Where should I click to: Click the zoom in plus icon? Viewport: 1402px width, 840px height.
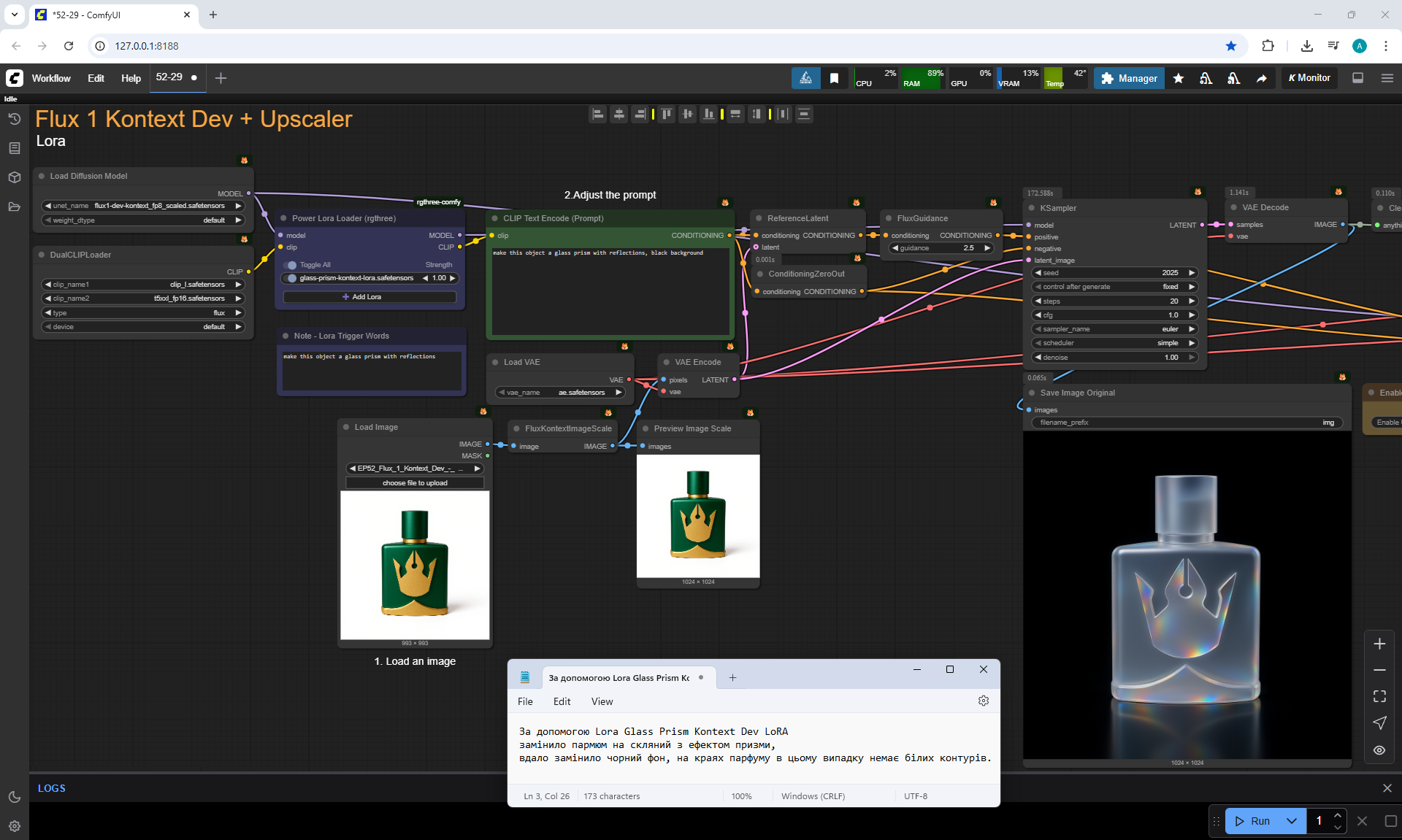[x=1379, y=644]
